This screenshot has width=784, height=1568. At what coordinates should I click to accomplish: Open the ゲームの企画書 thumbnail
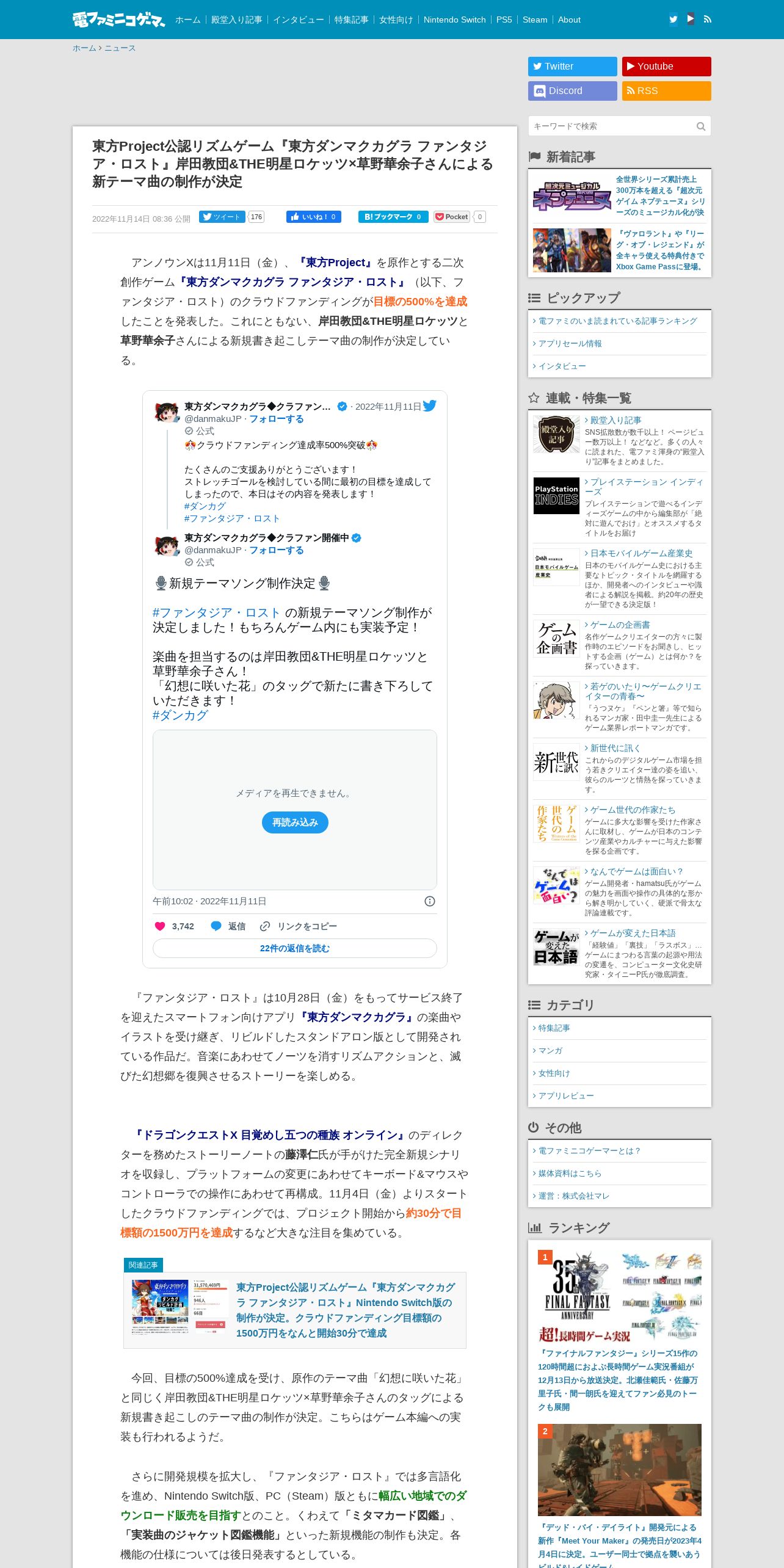(556, 639)
